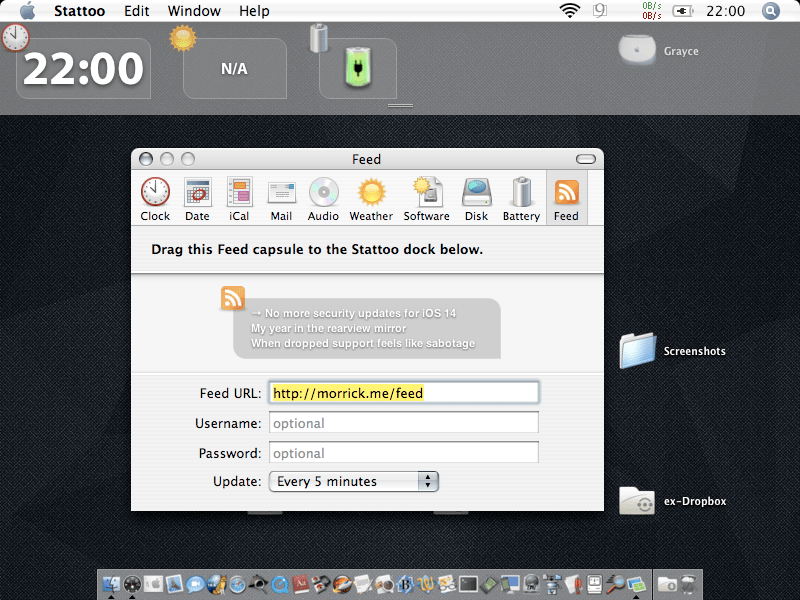This screenshot has width=800, height=600.
Task: Focus the Password field
Action: [404, 453]
